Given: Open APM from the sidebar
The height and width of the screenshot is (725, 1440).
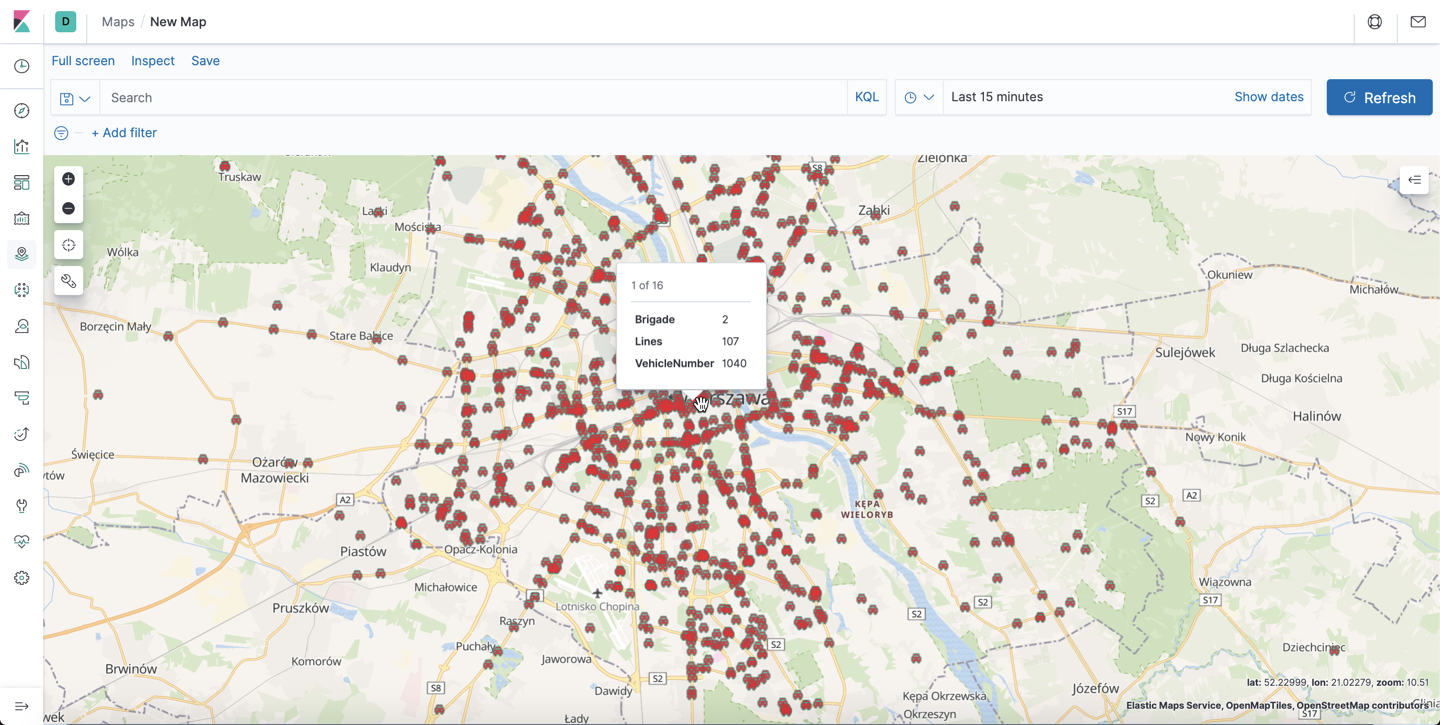Looking at the screenshot, I should pos(22,398).
